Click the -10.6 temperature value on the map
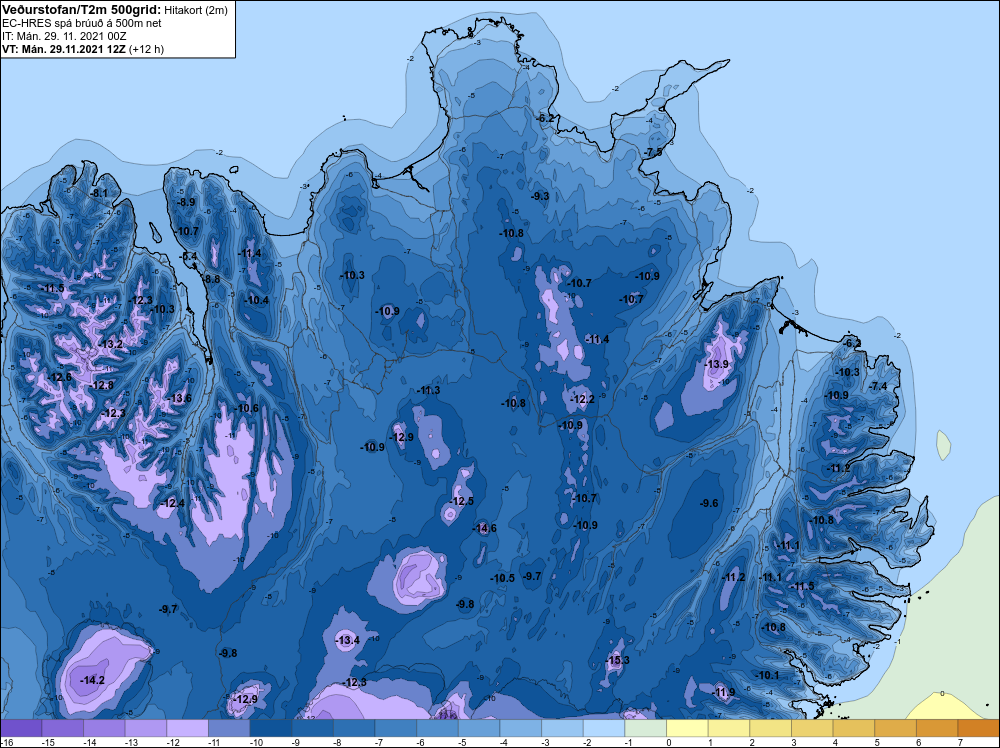The height and width of the screenshot is (748, 1000). 247,409
